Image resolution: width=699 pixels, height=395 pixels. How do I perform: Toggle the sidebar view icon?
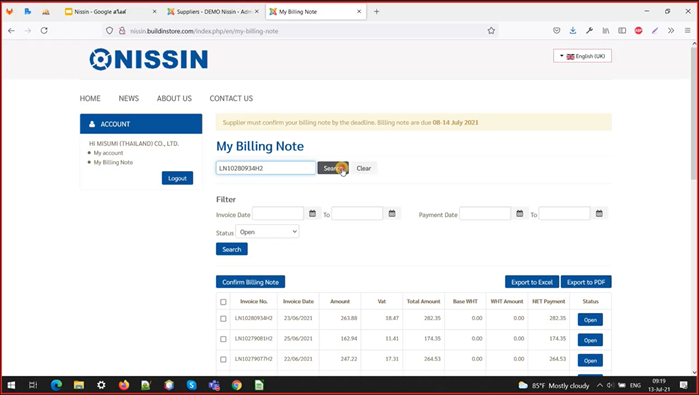pos(622,30)
